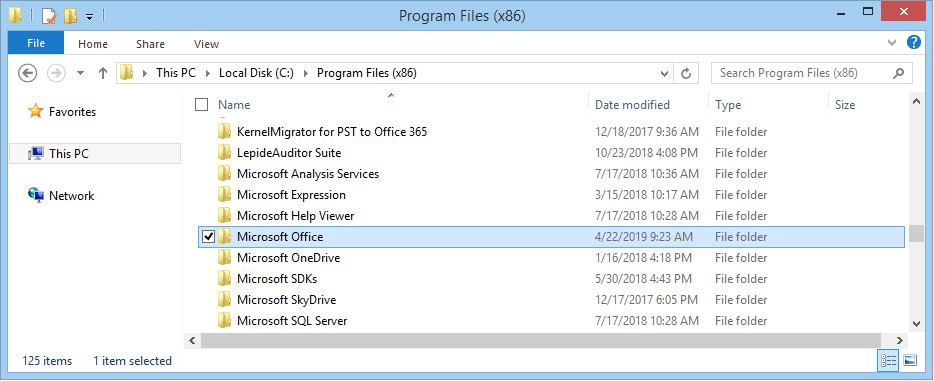
Task: Click the LepideAuditor Suite folder icon
Action: tap(224, 153)
